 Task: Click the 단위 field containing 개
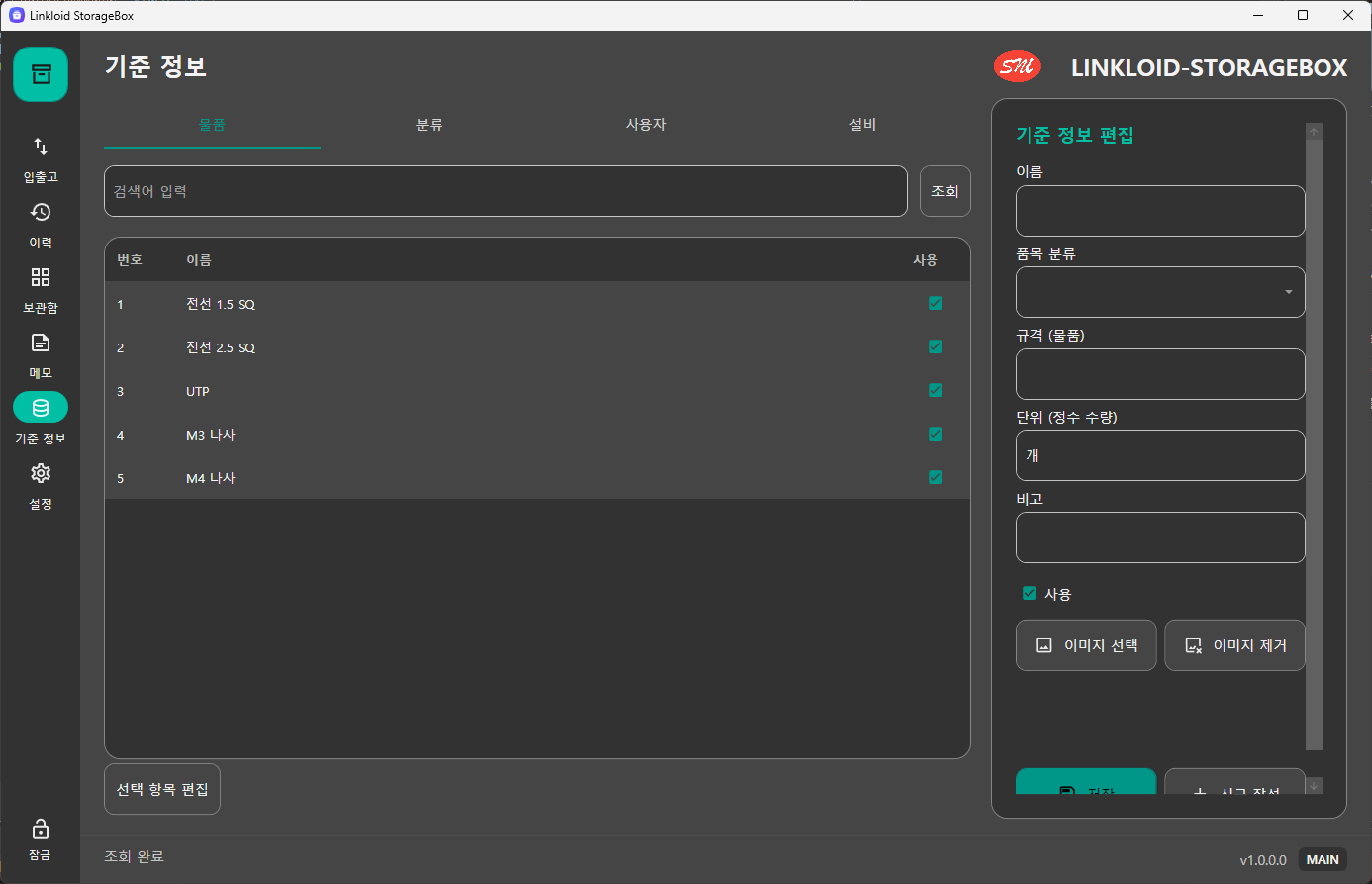click(1160, 455)
